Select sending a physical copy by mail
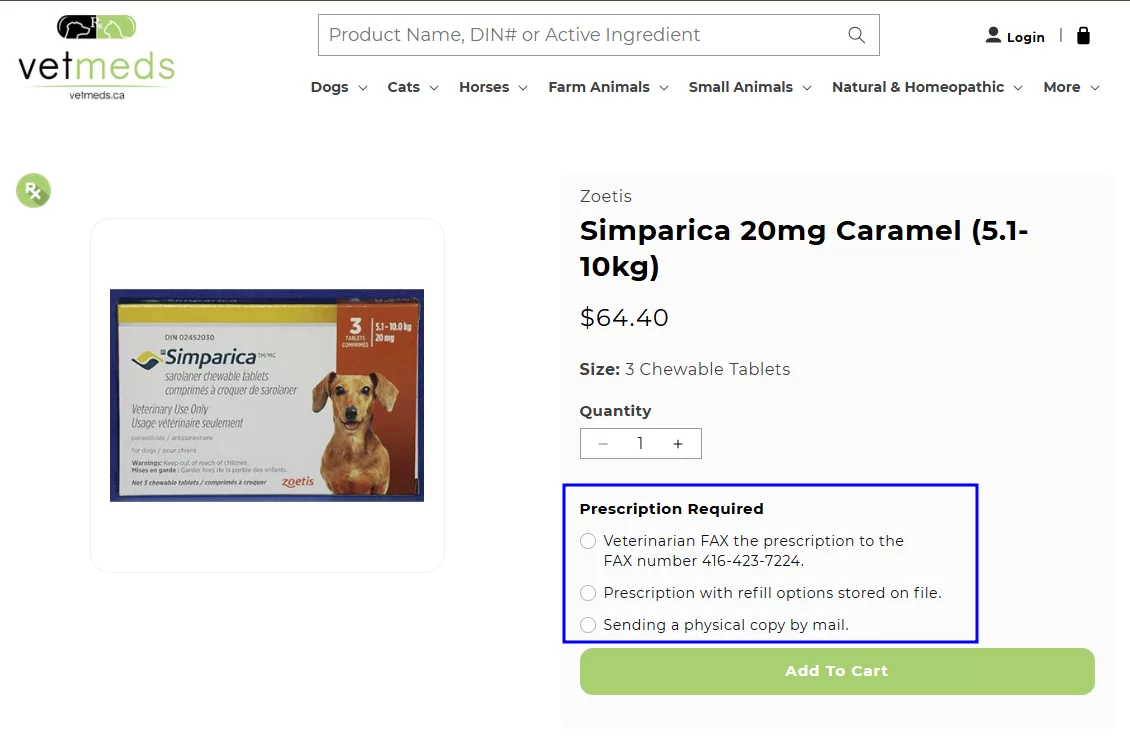The image size is (1130, 749). click(588, 624)
